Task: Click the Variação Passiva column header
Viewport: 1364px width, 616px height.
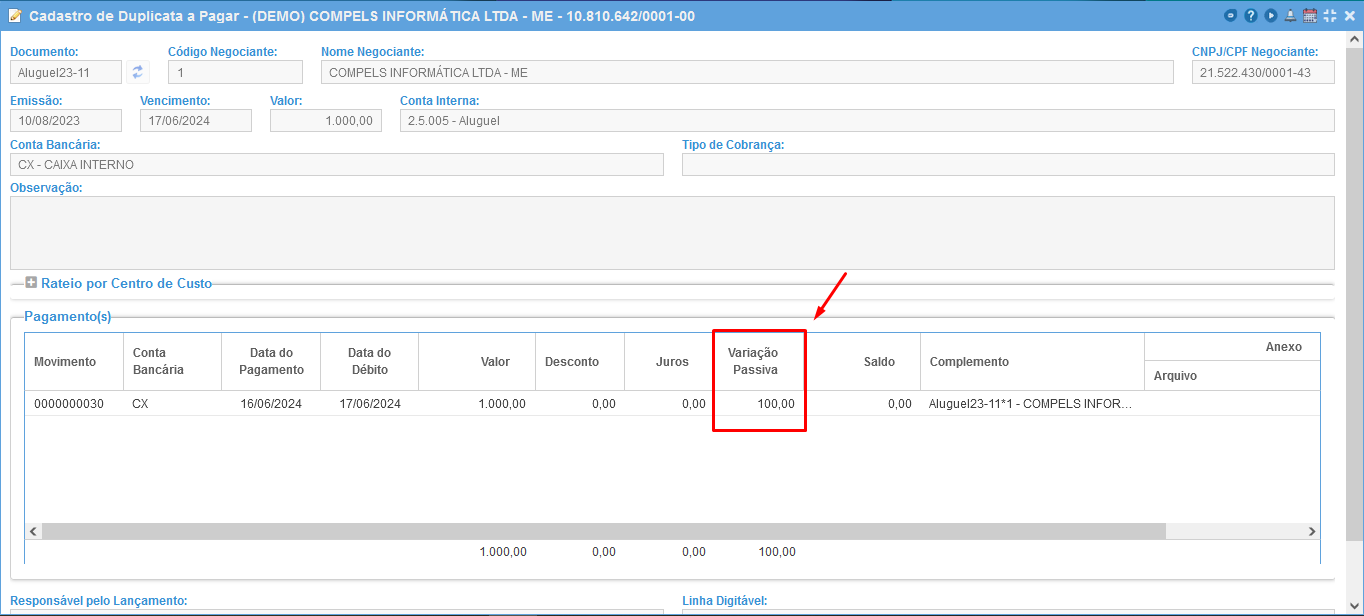Action: 759,361
